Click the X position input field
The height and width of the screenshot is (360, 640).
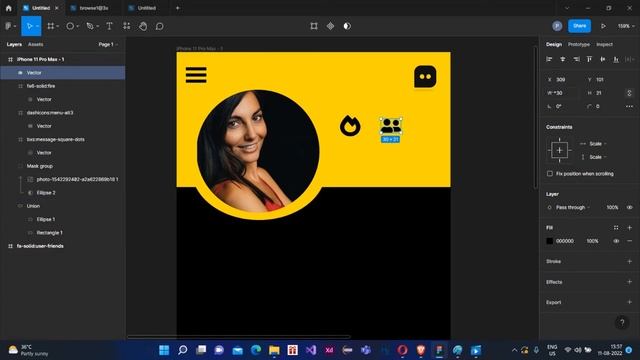coord(562,80)
